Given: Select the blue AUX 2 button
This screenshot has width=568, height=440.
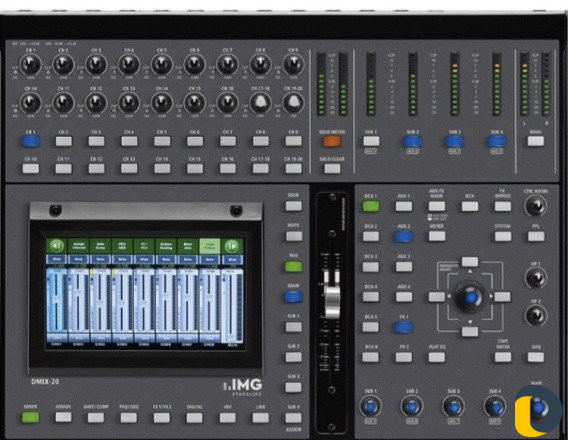Looking at the screenshot, I should [x=404, y=236].
